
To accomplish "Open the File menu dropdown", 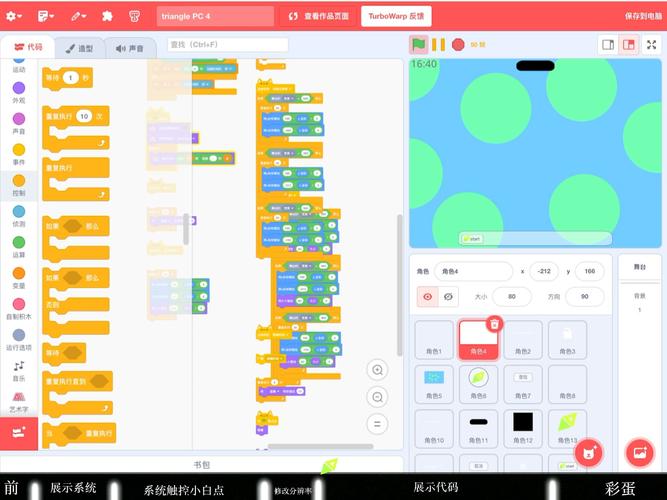I will click(46, 16).
